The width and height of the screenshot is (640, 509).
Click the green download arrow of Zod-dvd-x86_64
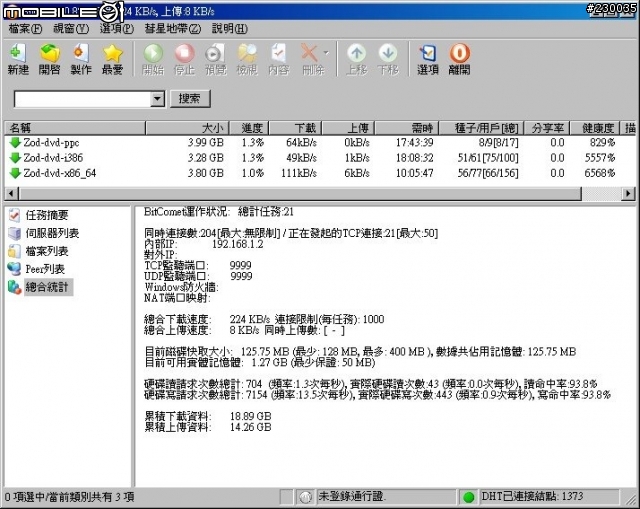15,173
